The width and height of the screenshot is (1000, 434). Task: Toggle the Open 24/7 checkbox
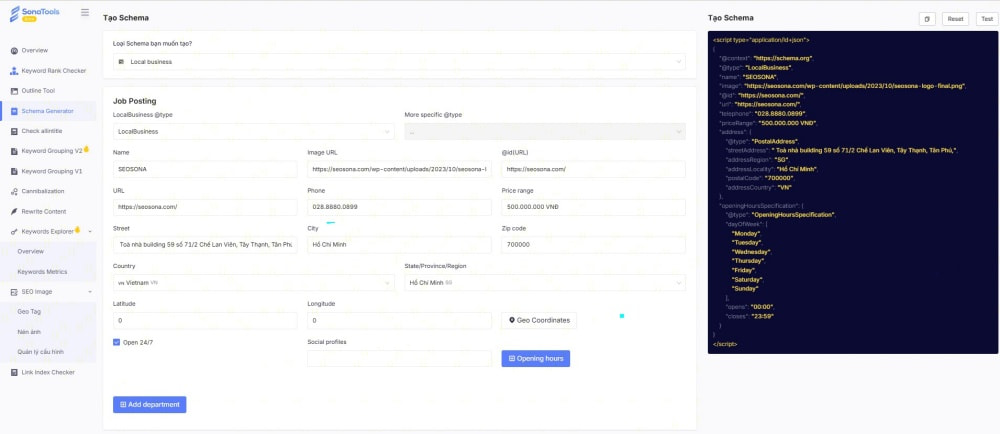tap(117, 342)
